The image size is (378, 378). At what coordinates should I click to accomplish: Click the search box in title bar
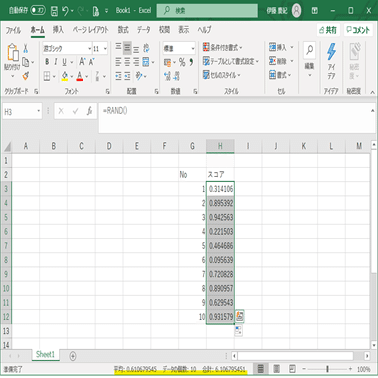tap(207, 11)
